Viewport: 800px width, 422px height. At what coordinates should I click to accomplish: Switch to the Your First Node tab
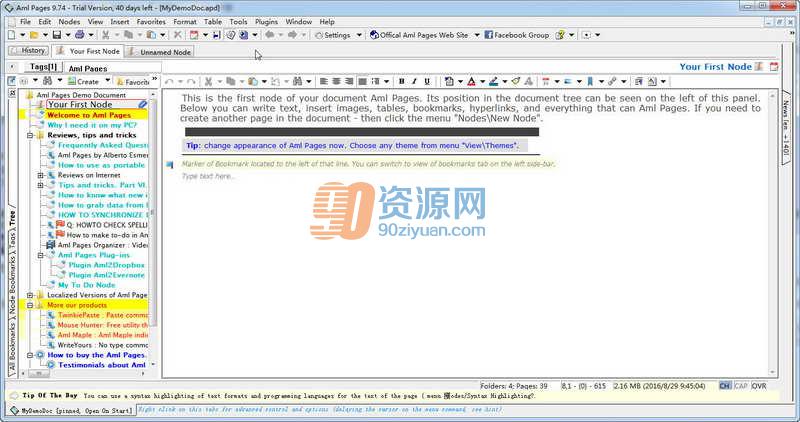pyautogui.click(x=88, y=51)
